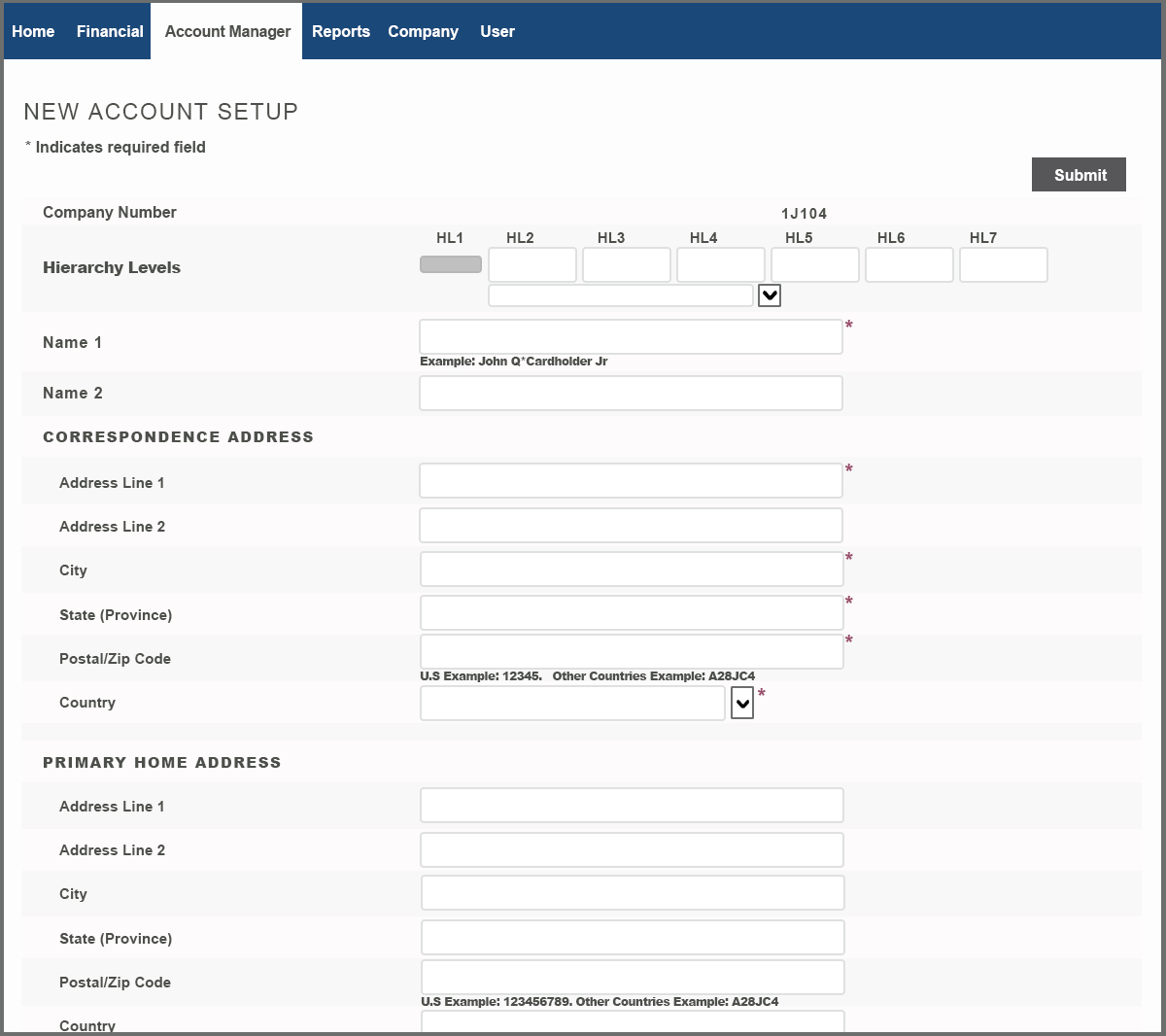Select the Account Manager tab
This screenshot has height=1036, width=1166.
pos(227,31)
